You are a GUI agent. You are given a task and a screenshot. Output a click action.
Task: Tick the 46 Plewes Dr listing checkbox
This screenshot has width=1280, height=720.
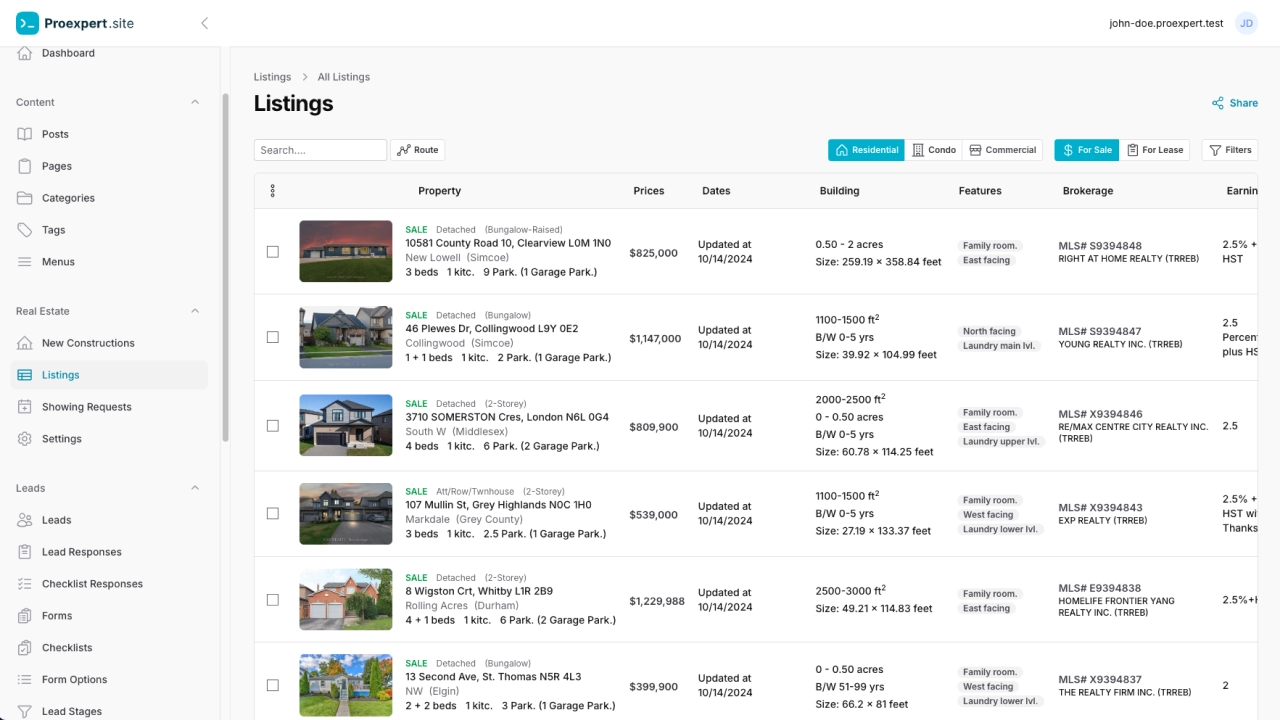(272, 337)
